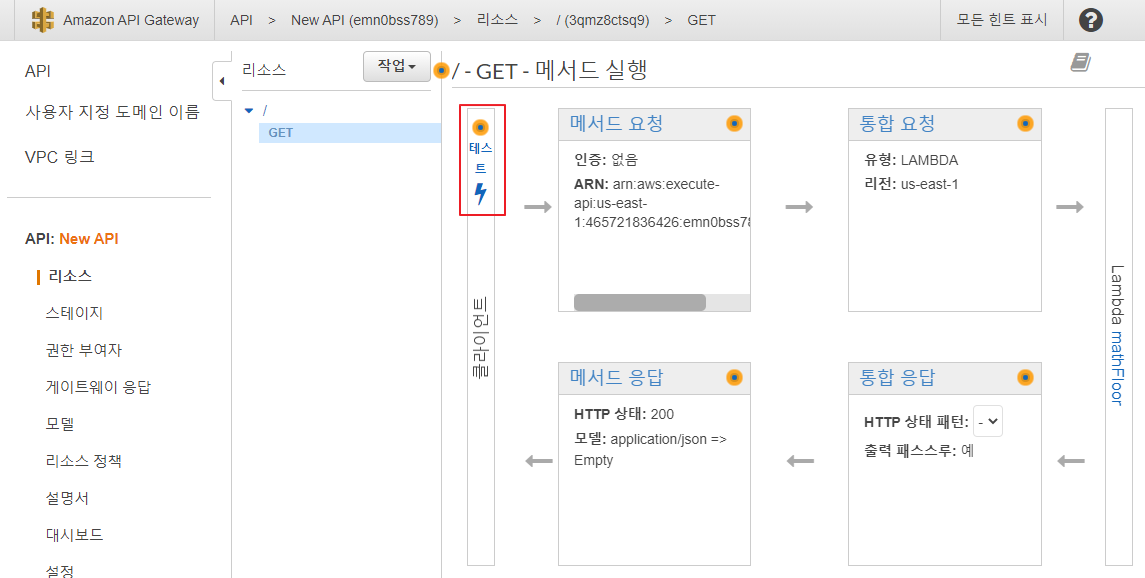This screenshot has height=578, width=1145.
Task: Open the help question mark icon
Action: coord(1090,20)
